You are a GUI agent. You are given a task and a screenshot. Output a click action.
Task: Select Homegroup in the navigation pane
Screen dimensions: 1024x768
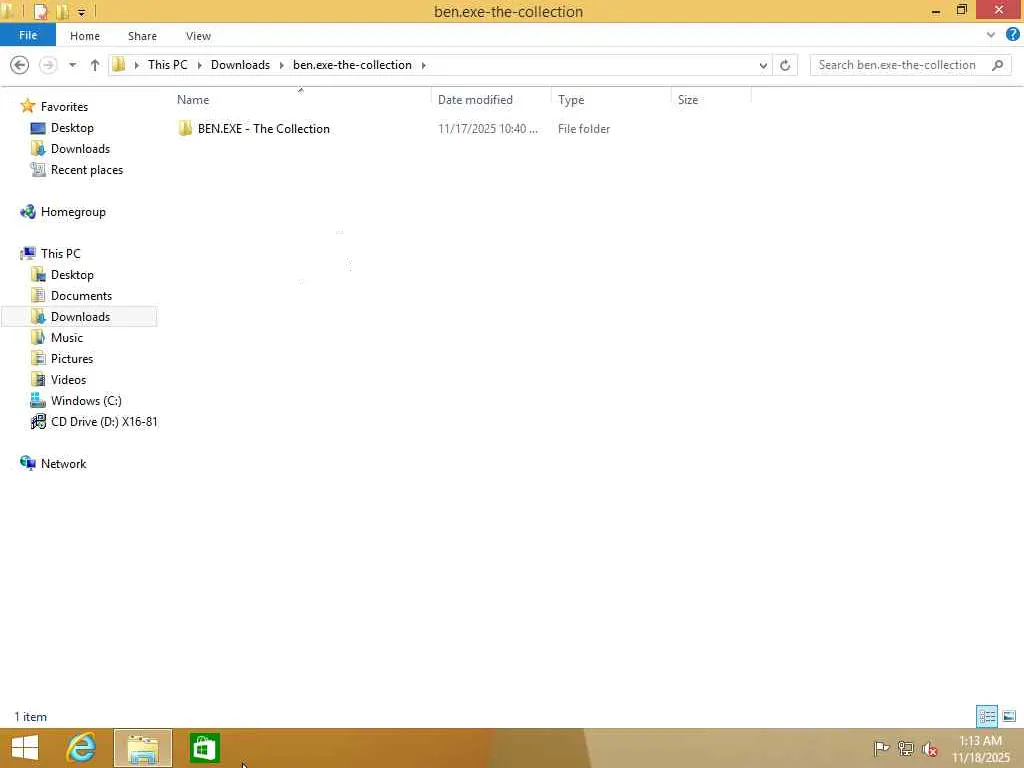point(73,212)
